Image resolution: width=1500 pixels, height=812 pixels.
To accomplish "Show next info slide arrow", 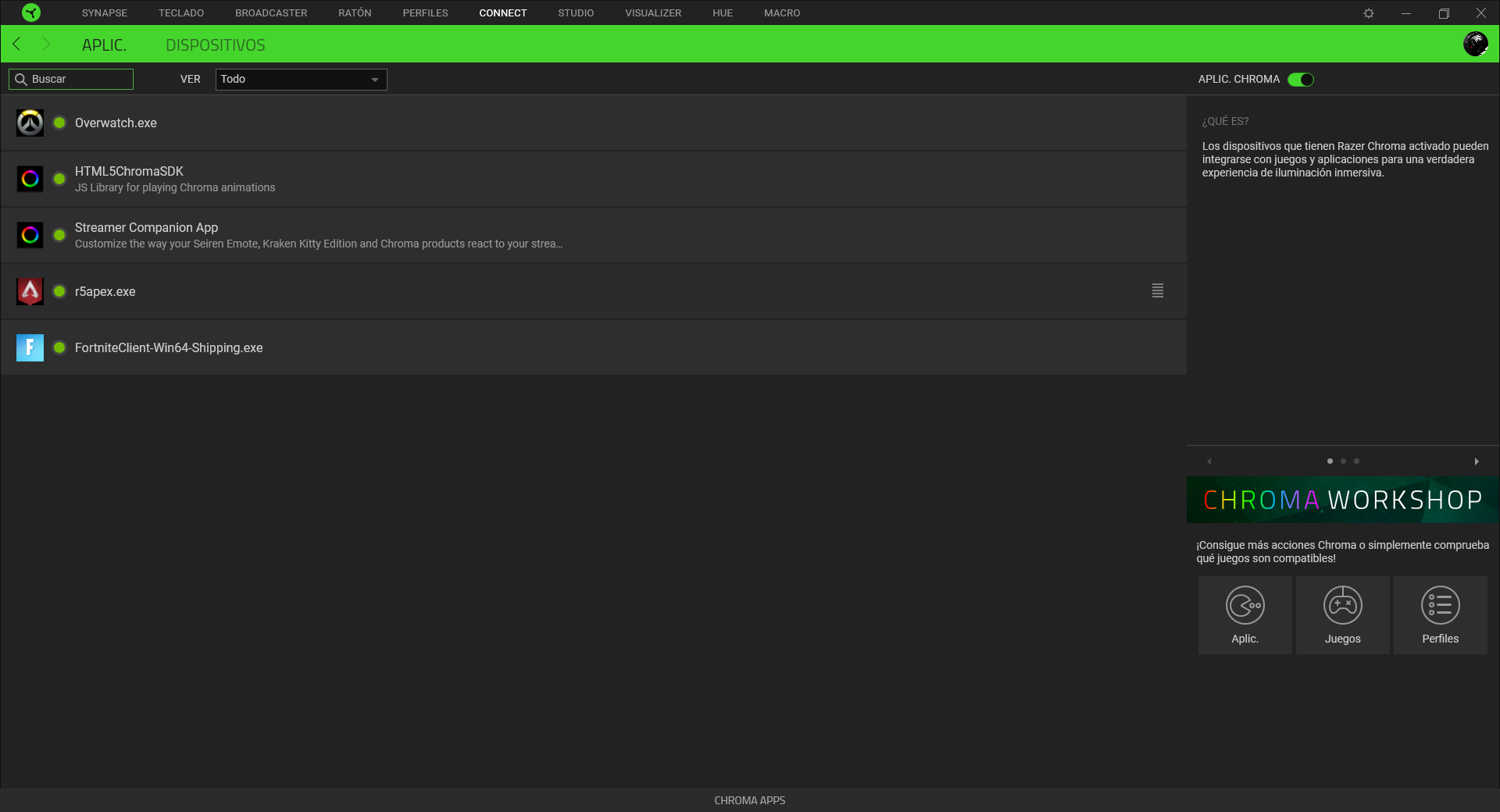I will point(1477,461).
